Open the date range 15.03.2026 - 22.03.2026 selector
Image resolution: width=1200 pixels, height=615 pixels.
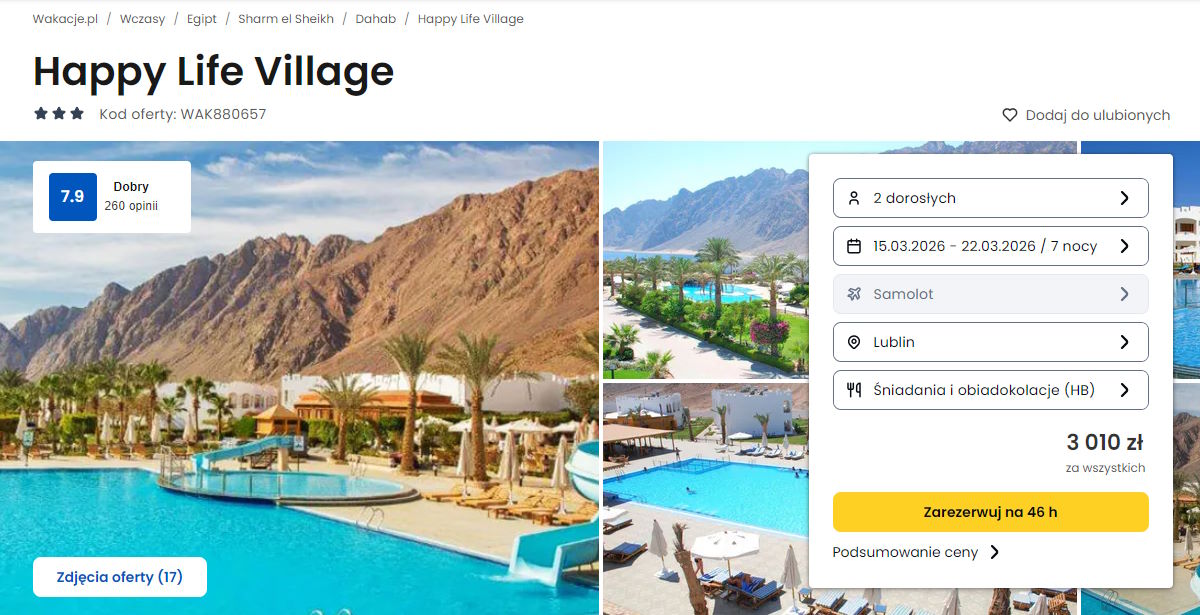click(991, 246)
